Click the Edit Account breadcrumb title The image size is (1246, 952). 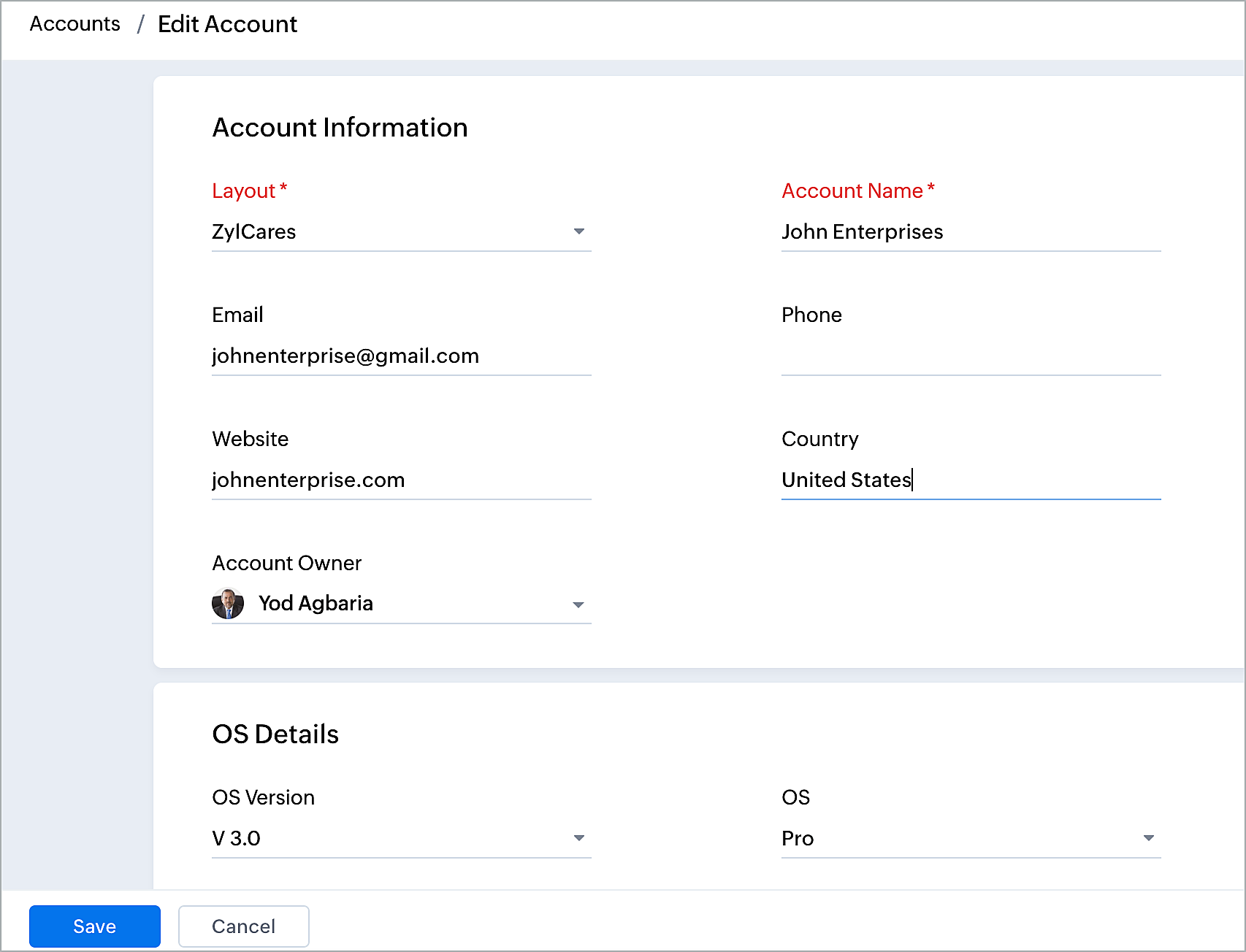click(227, 24)
